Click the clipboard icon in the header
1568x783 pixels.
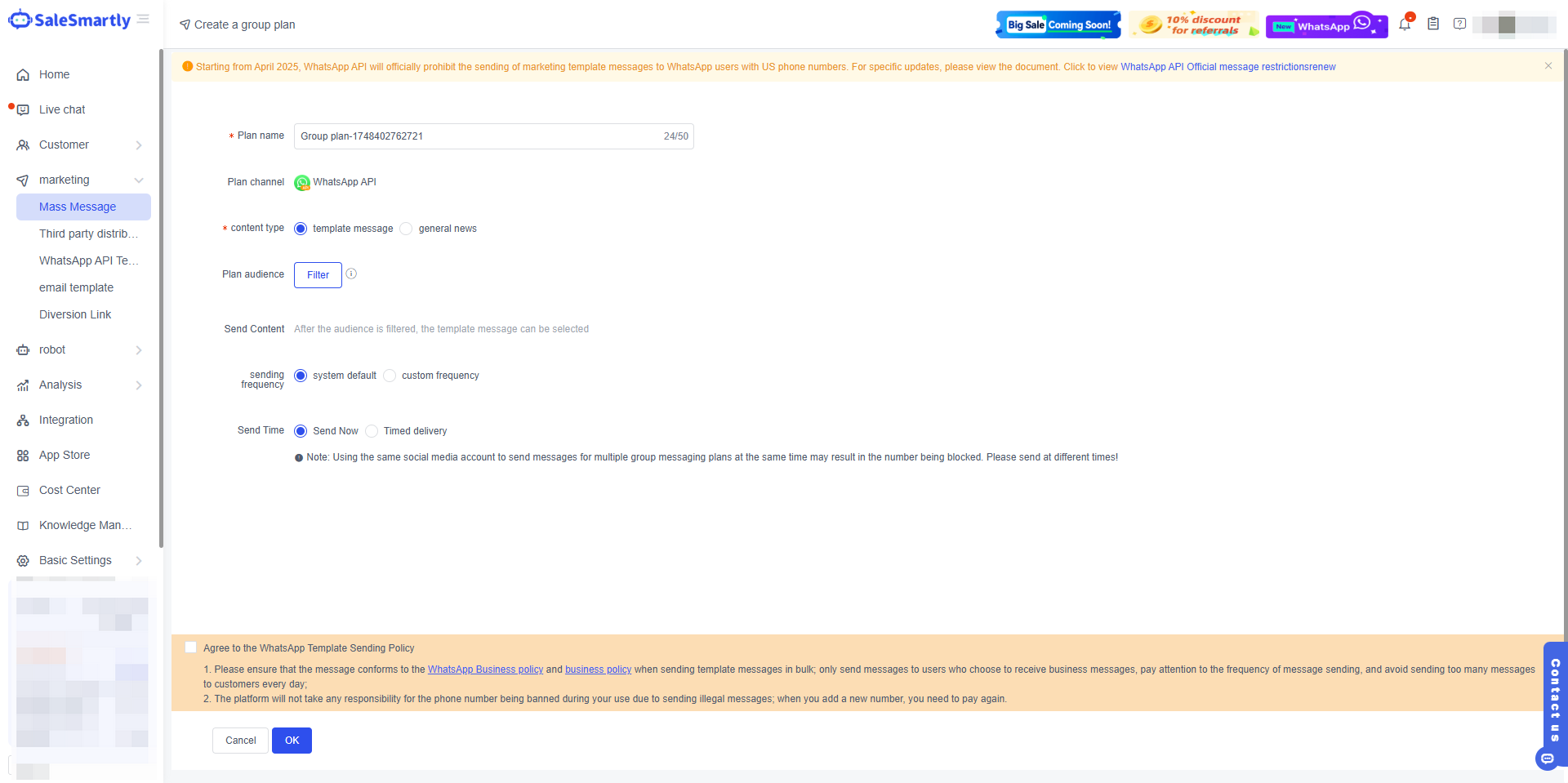1433,24
